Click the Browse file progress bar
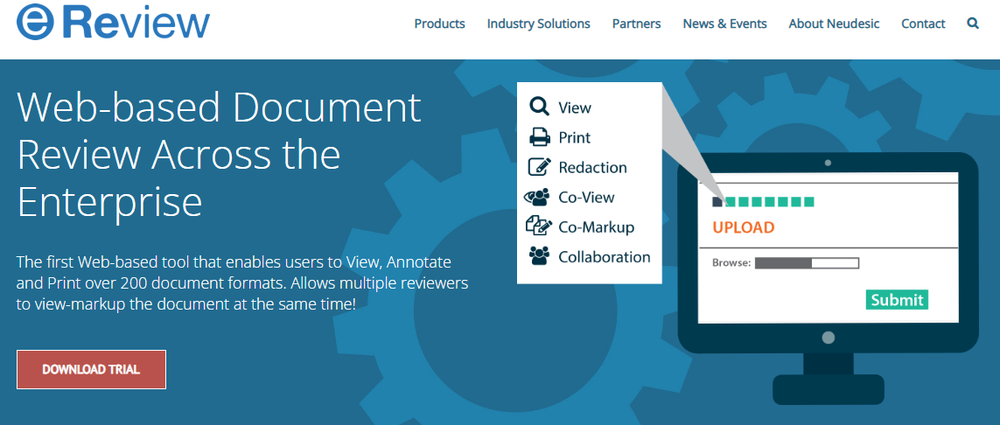The image size is (1000, 425). [x=807, y=263]
